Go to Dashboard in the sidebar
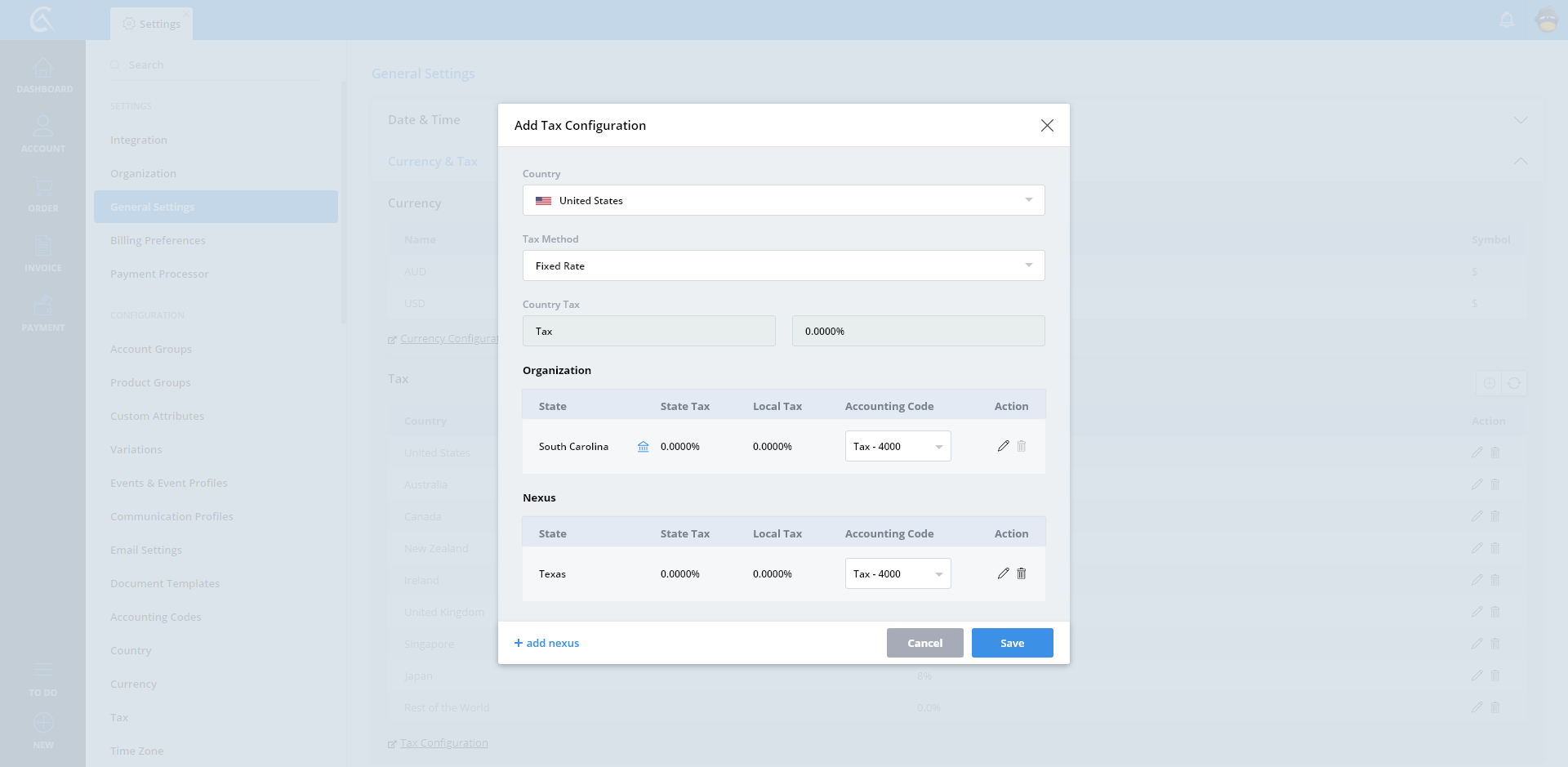Viewport: 1568px width, 767px height. [x=43, y=75]
